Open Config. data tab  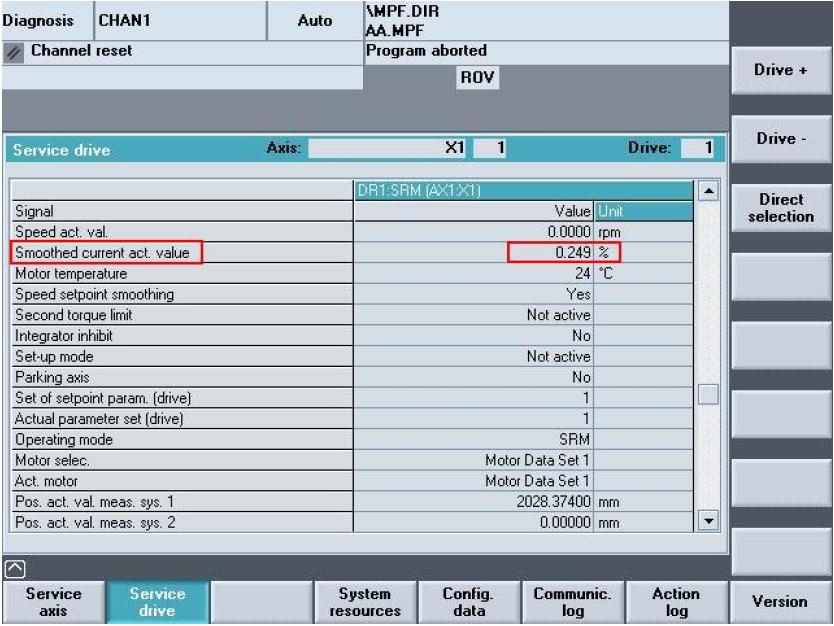coord(469,602)
